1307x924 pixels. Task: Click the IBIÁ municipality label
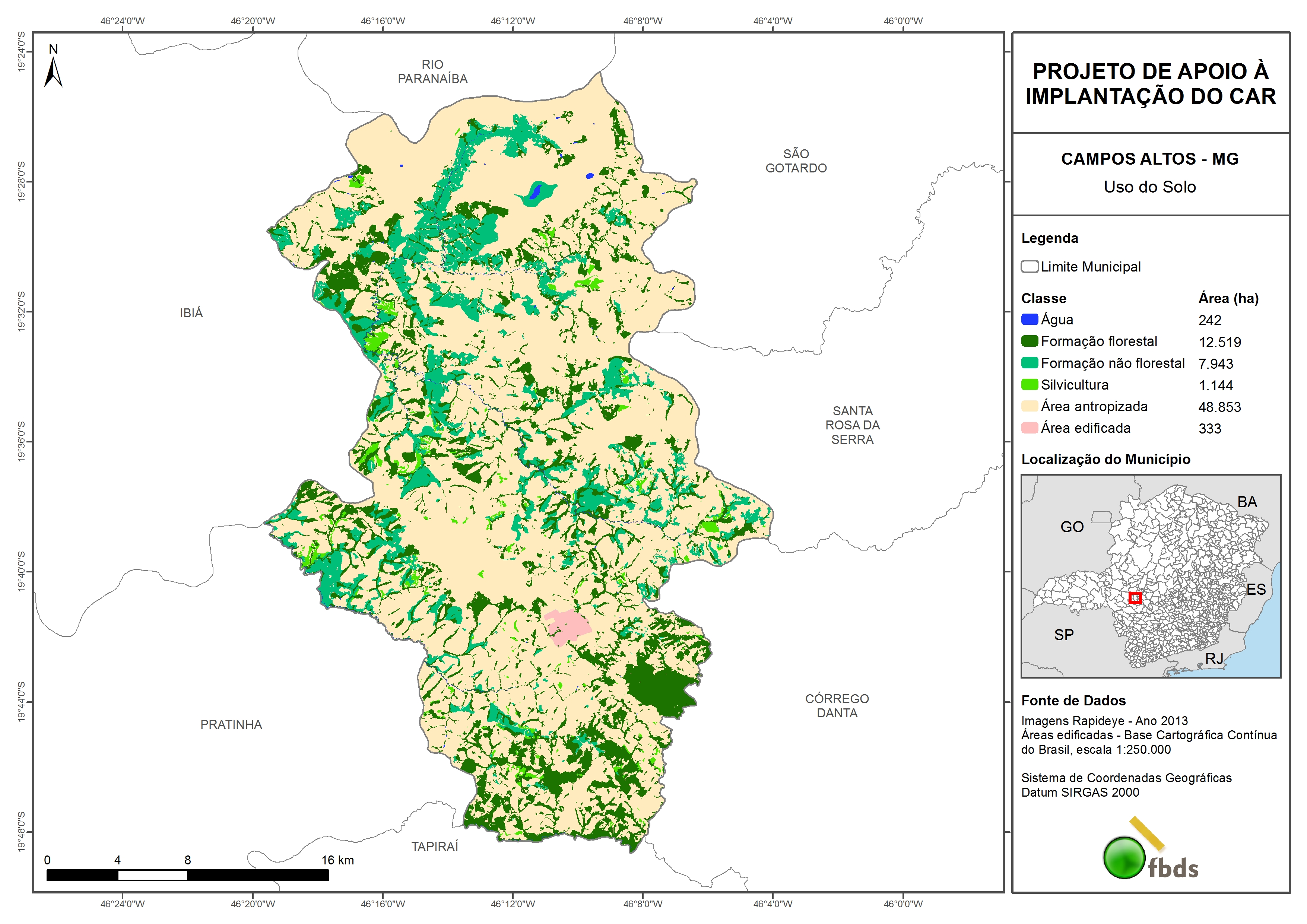tap(191, 312)
